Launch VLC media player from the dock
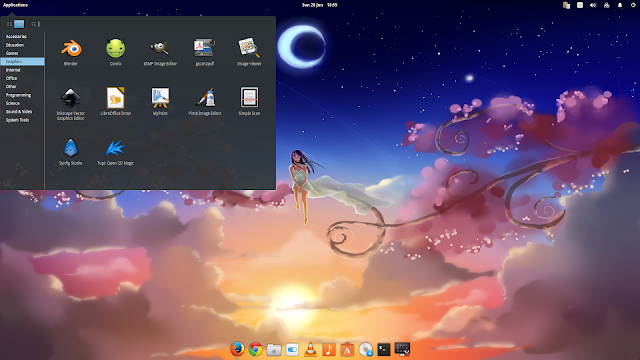This screenshot has height=360, width=640. coord(311,349)
